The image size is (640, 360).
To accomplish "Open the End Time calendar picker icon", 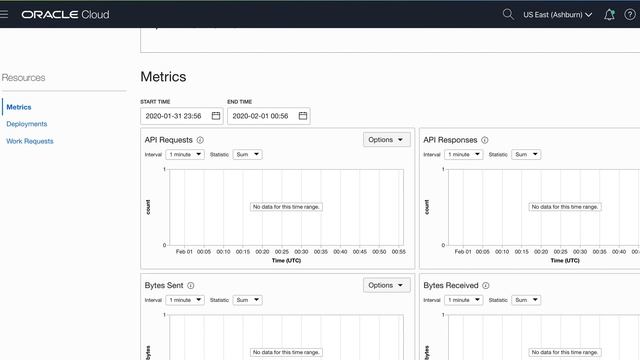I will click(x=303, y=116).
